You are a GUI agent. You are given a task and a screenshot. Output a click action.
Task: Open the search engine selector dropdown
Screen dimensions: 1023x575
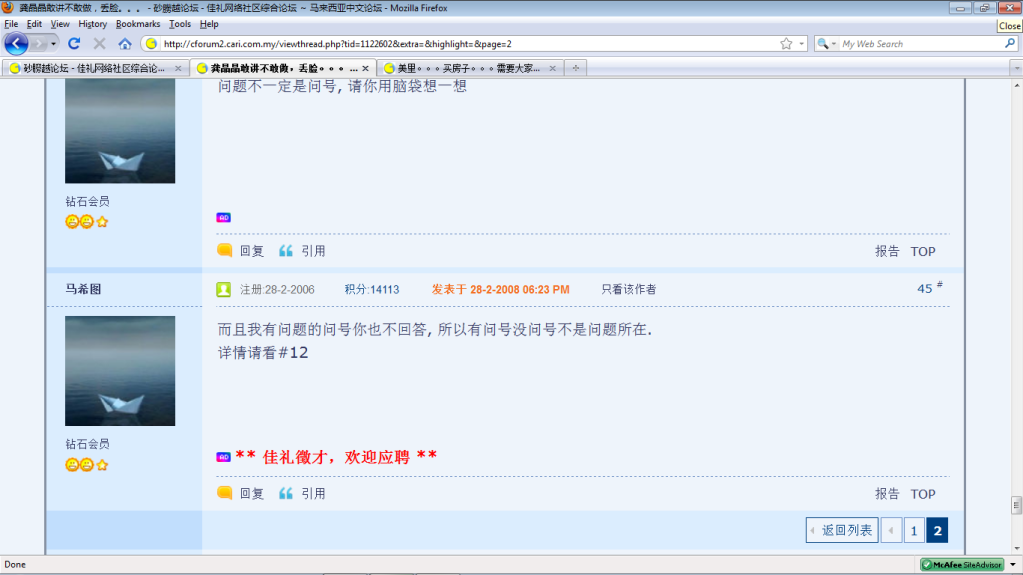point(826,44)
